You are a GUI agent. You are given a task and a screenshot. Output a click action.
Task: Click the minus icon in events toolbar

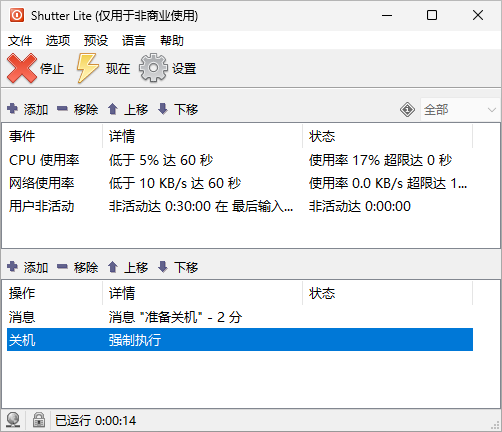62,109
